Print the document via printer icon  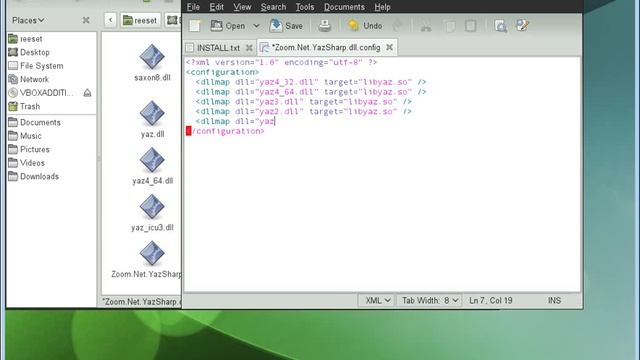coord(324,26)
